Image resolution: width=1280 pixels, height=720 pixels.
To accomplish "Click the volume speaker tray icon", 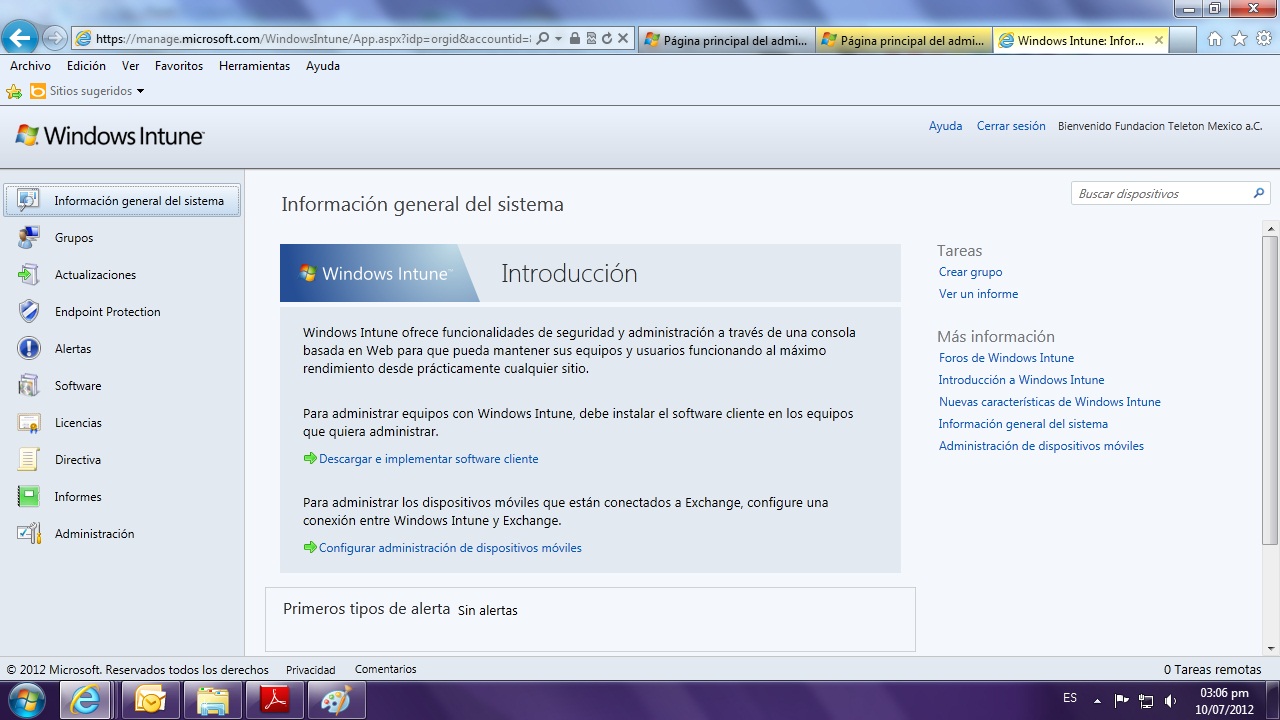I will (x=1171, y=700).
